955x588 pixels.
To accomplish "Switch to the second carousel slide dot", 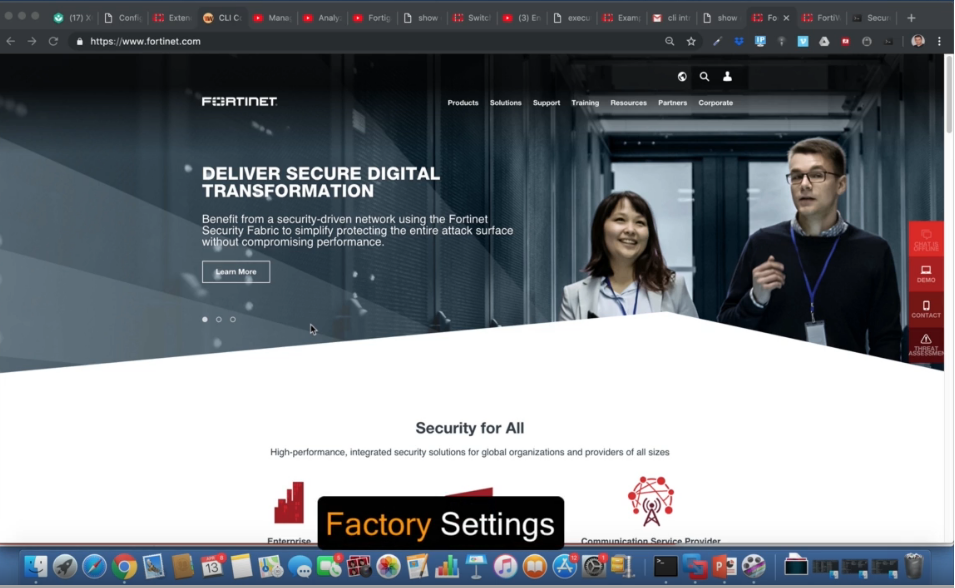I will (x=219, y=319).
